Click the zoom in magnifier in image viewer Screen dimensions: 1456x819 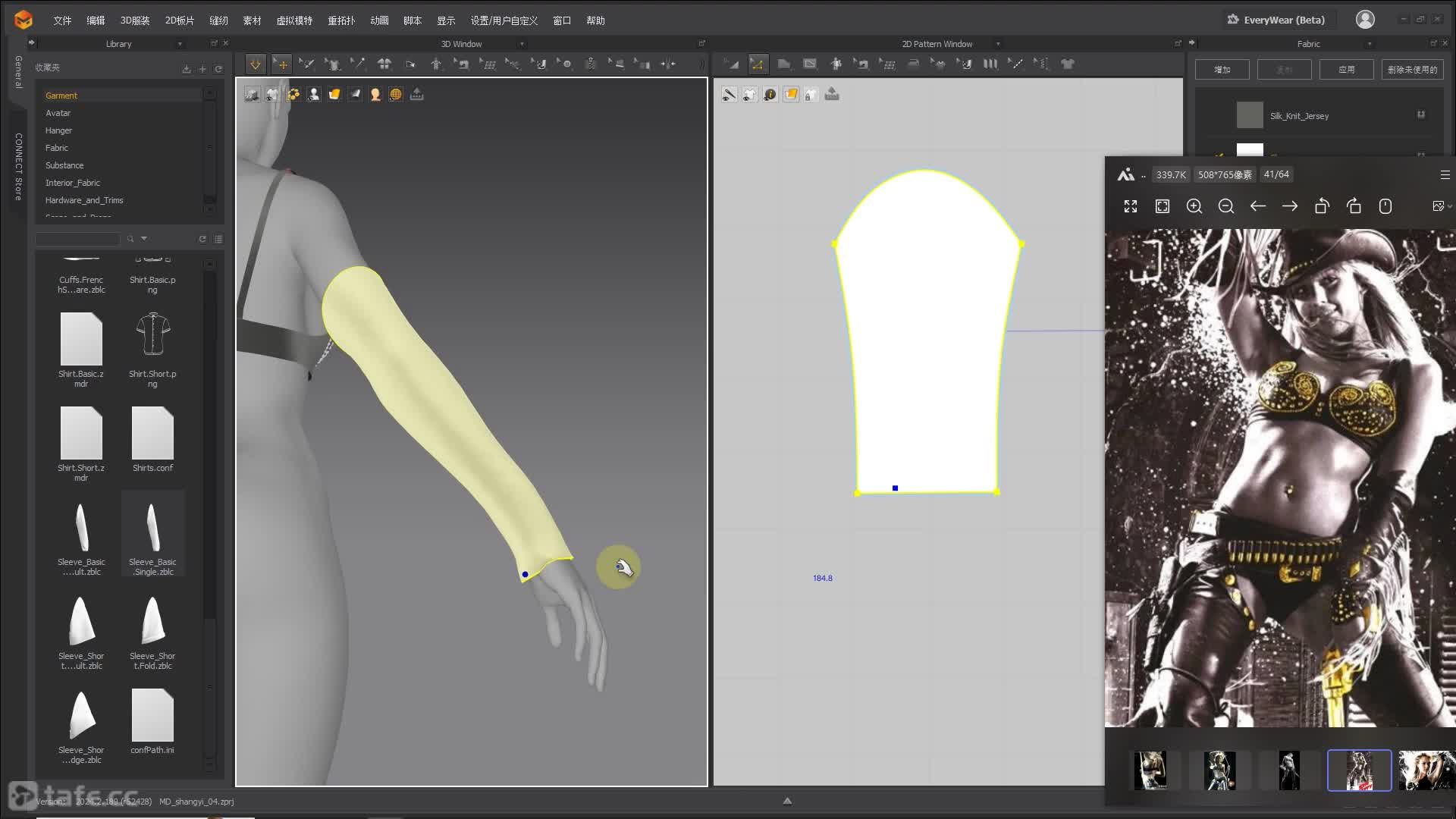click(1194, 206)
